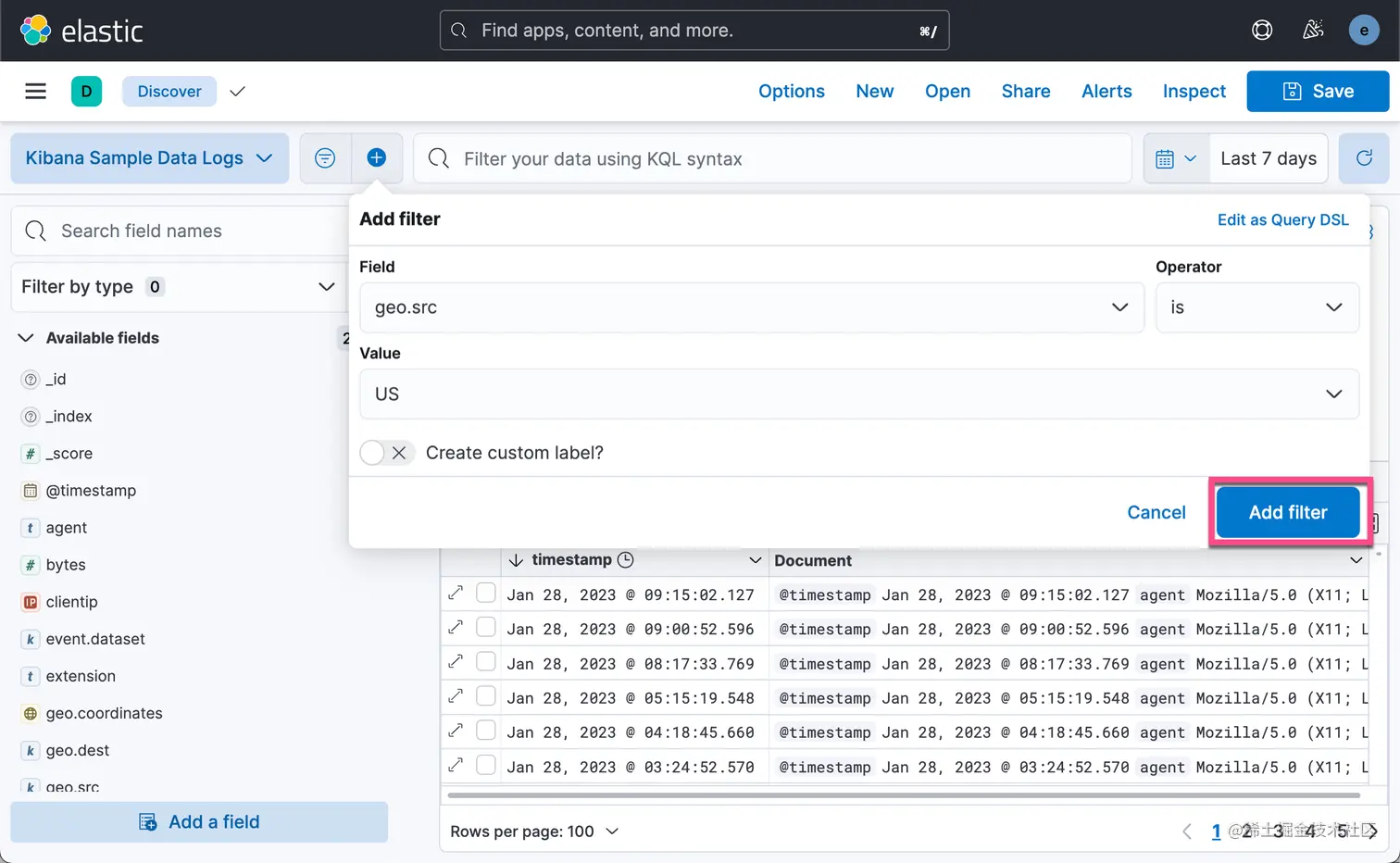The height and width of the screenshot is (863, 1400).
Task: Click the _id unknown type icon
Action: tap(31, 380)
